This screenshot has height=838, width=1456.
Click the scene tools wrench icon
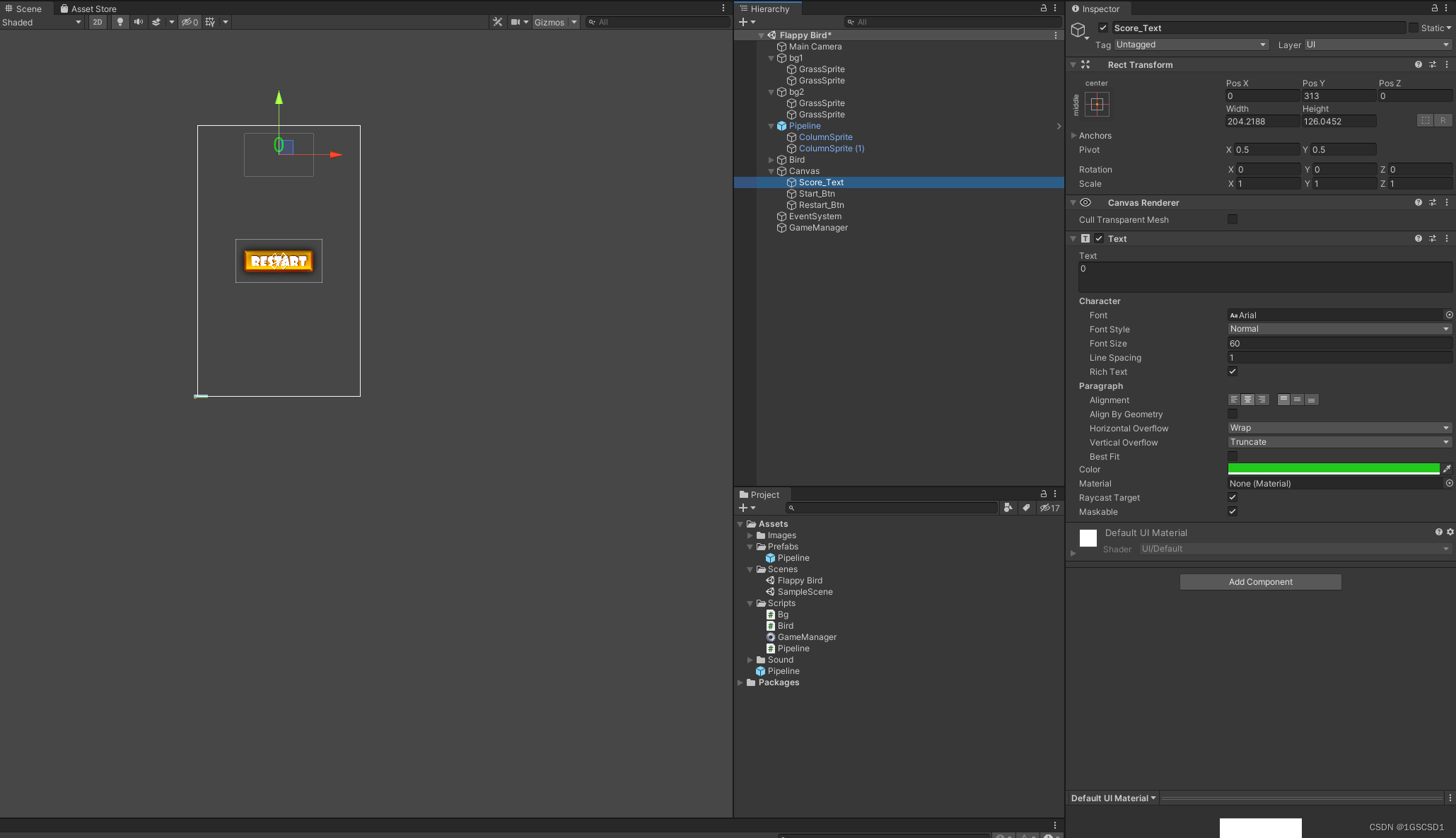click(x=498, y=22)
